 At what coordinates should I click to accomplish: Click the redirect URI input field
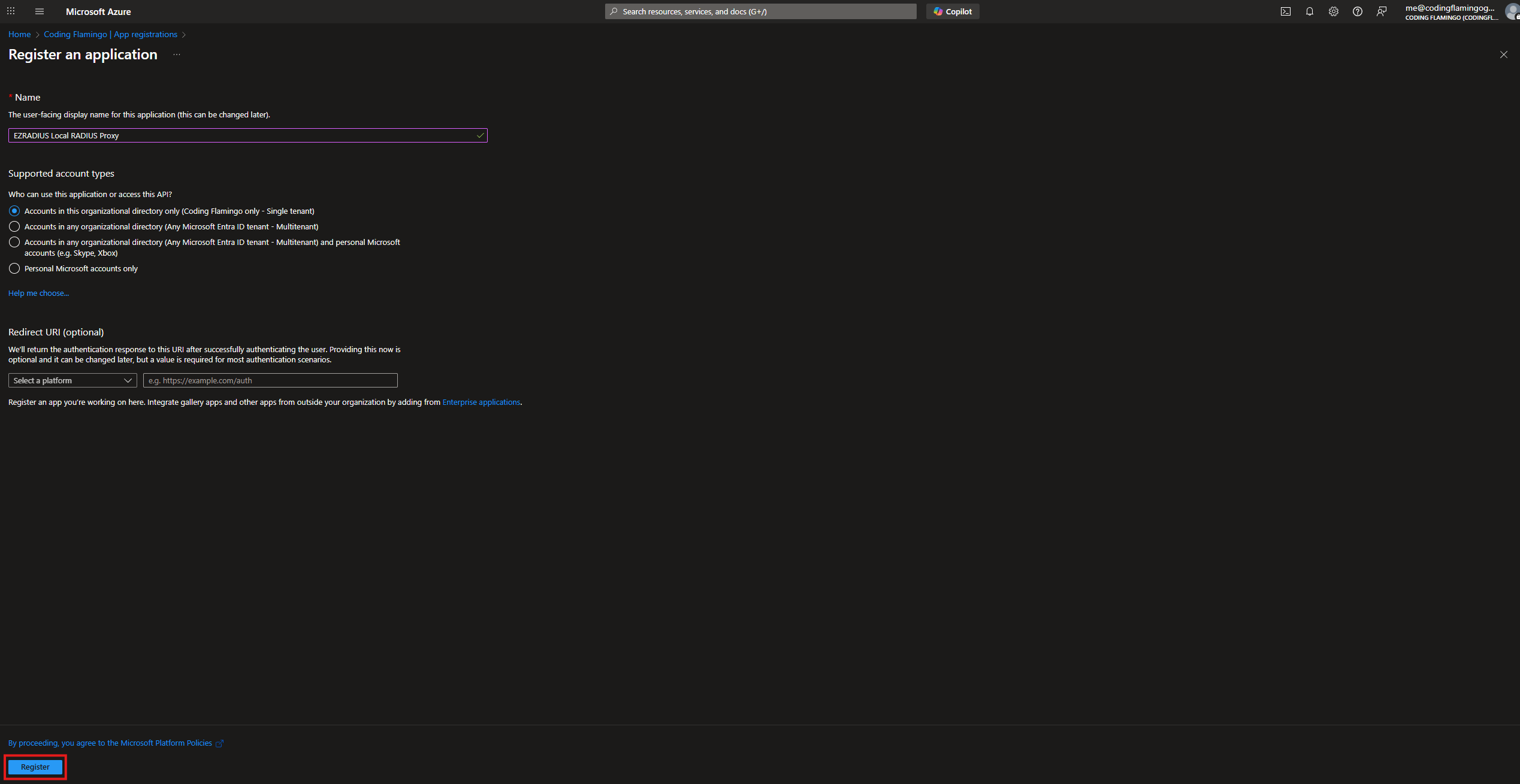[270, 380]
